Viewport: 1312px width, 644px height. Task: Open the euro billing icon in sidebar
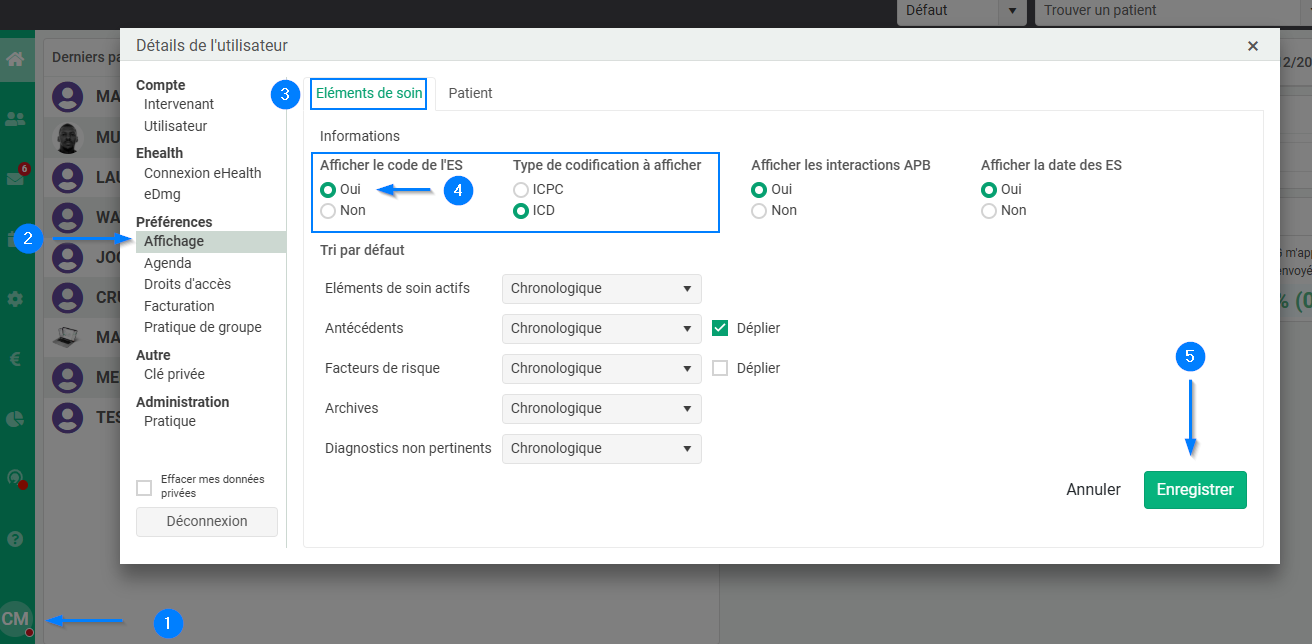click(x=15, y=359)
